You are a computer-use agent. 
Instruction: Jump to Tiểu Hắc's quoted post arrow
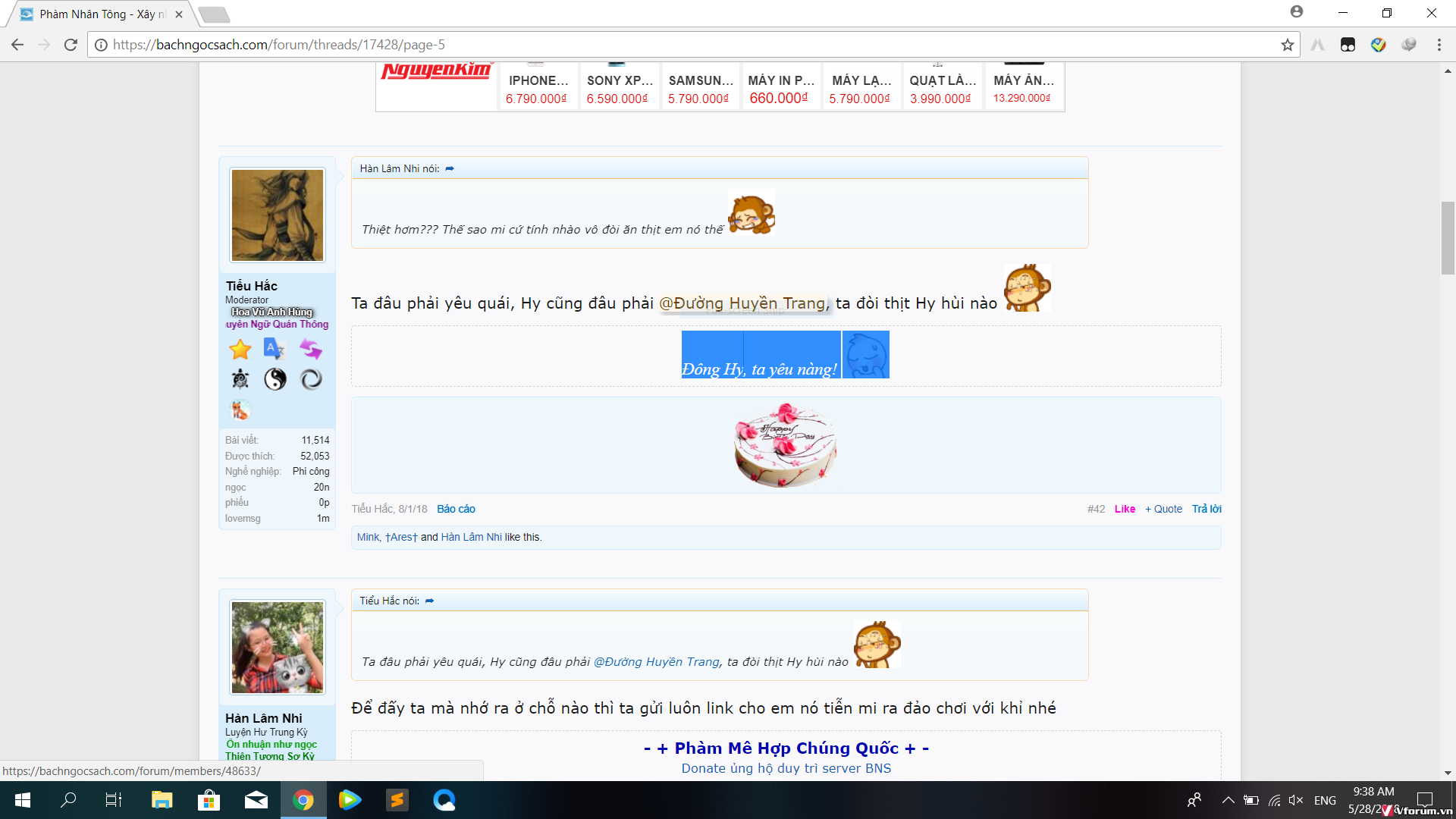click(430, 601)
